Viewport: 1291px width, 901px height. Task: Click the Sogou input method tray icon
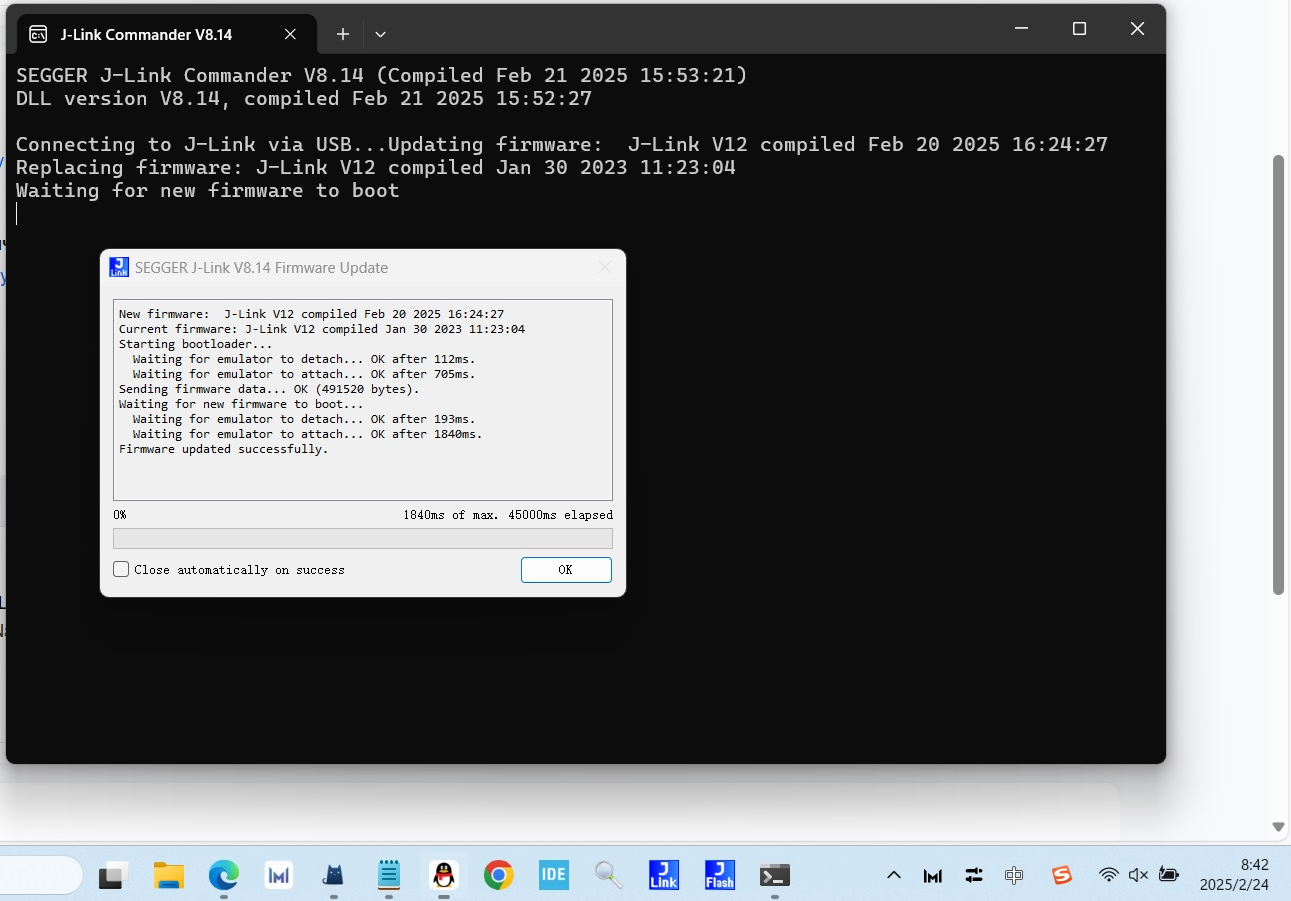[1062, 876]
